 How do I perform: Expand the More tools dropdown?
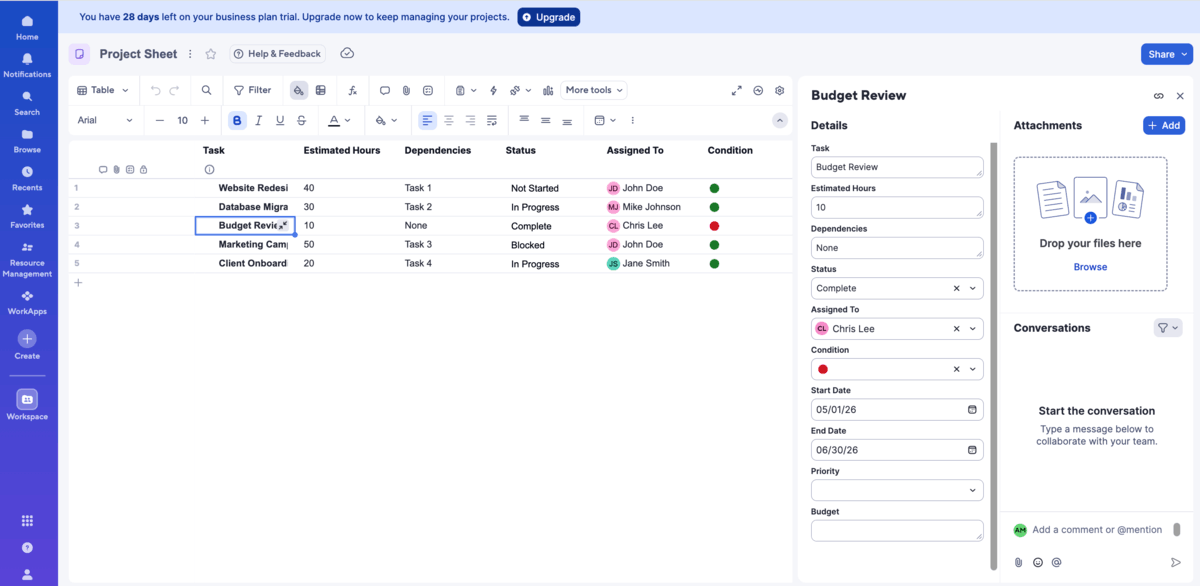tap(593, 89)
